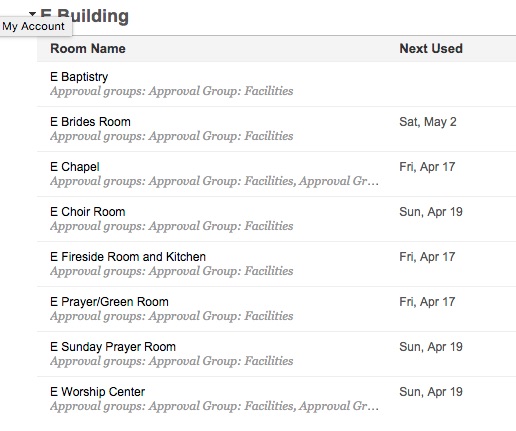Open the E Baptistry room
This screenshot has width=516, height=431.
[79, 77]
